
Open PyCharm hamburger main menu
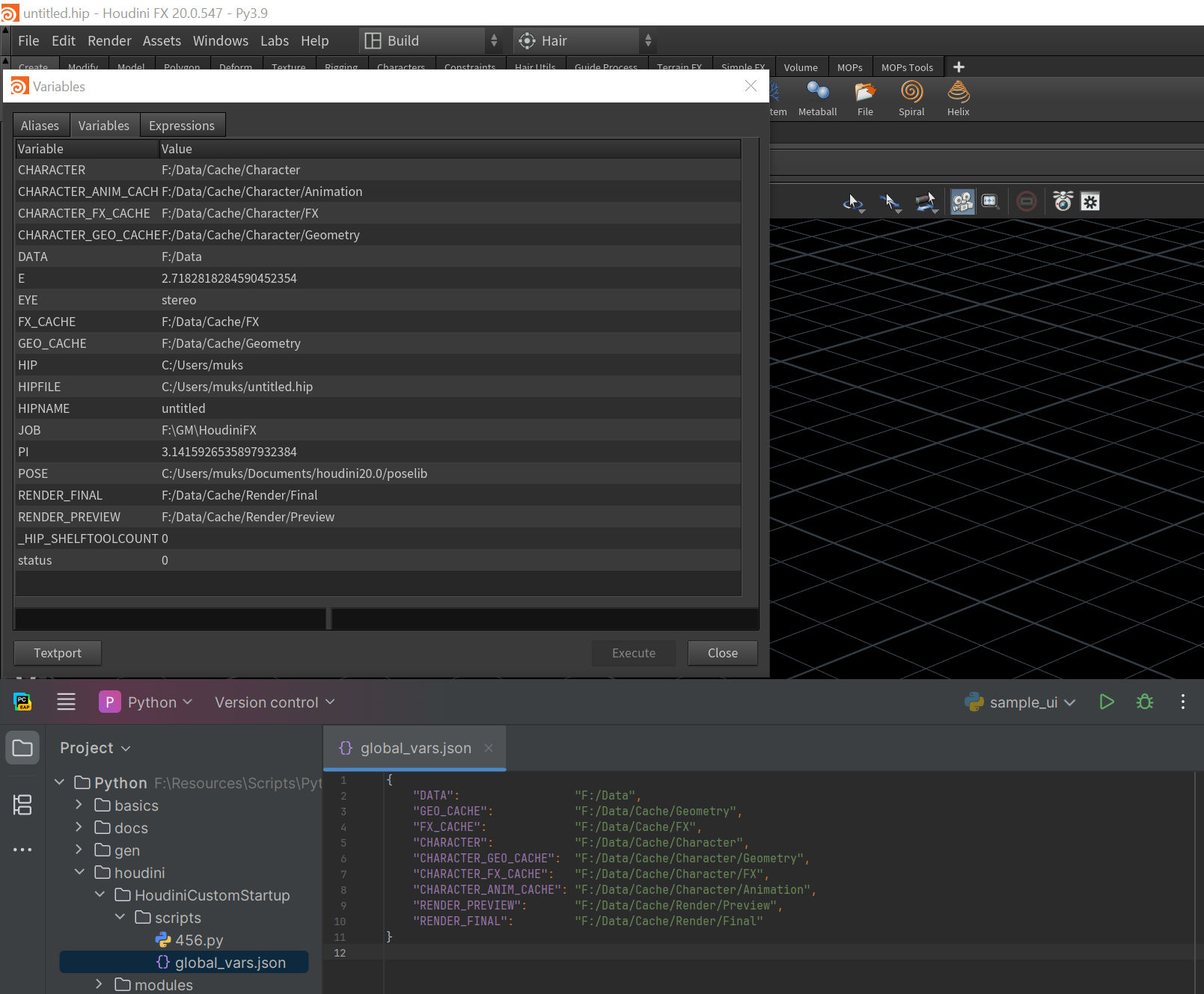pyautogui.click(x=67, y=702)
